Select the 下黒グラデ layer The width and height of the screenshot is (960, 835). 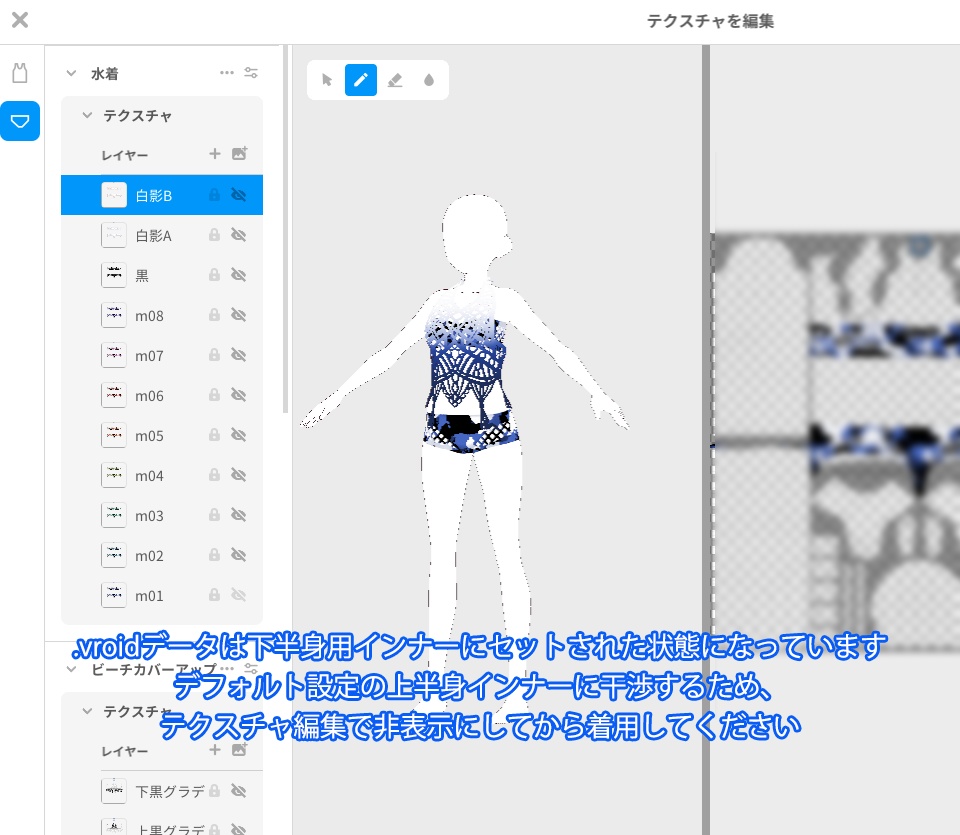160,790
